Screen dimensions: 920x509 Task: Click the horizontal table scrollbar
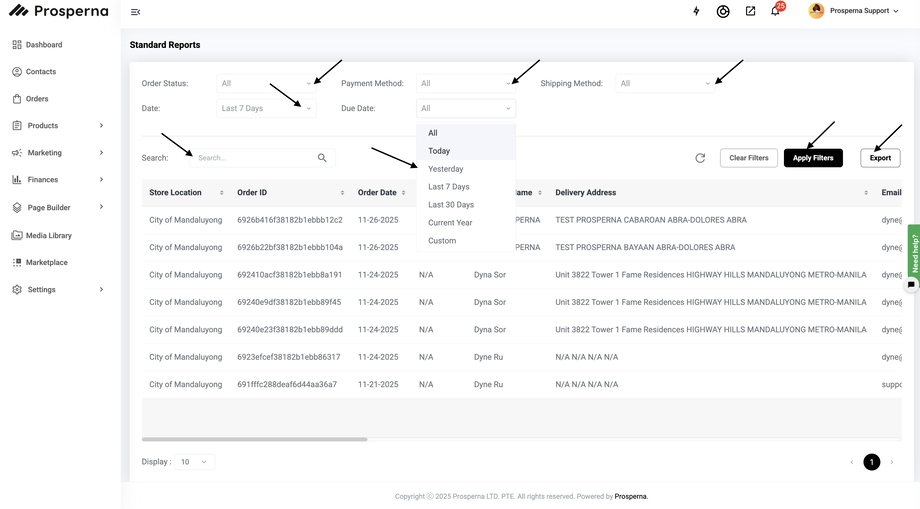pos(254,439)
